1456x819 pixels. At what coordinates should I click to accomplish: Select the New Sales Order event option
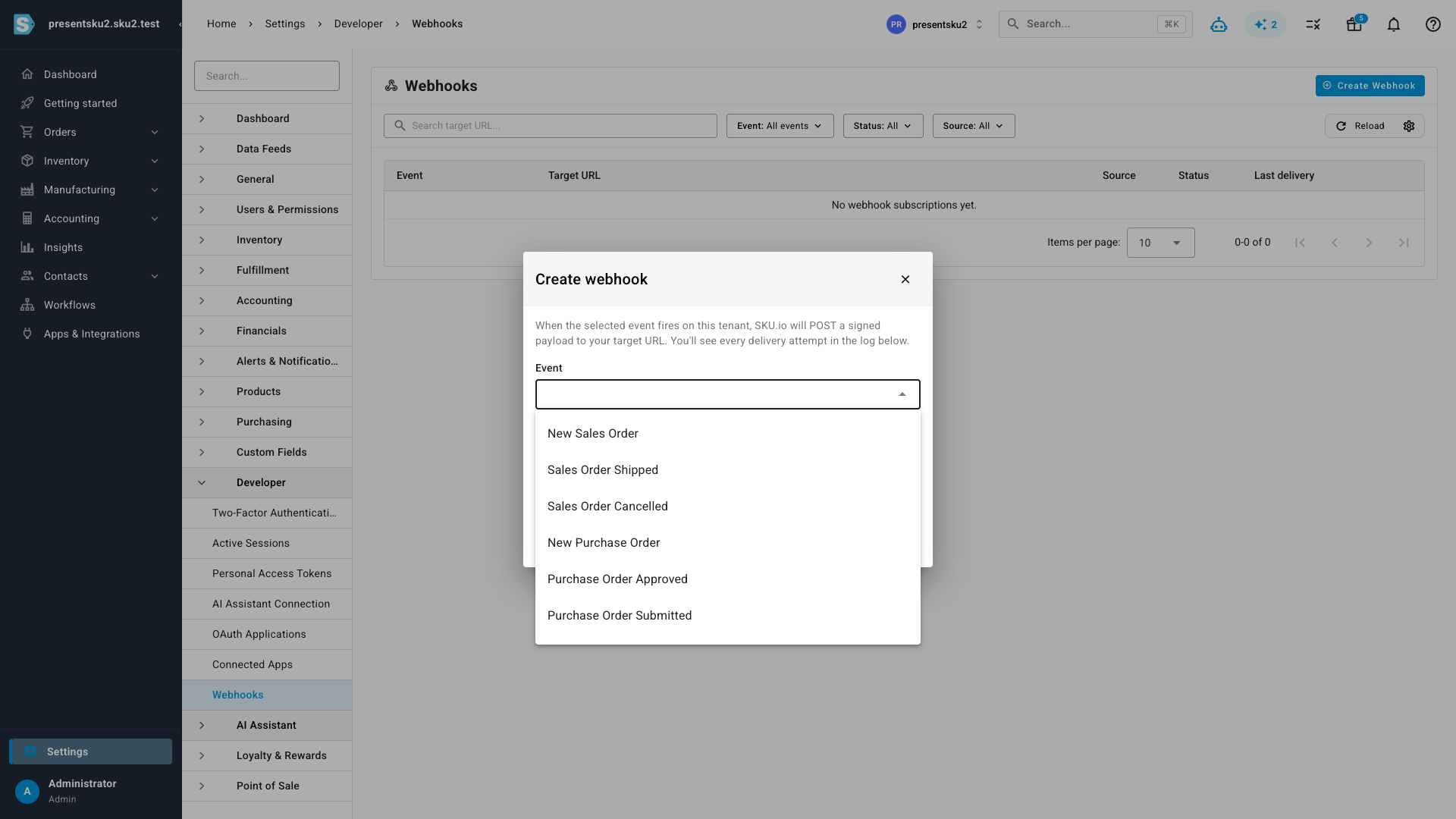click(728, 434)
